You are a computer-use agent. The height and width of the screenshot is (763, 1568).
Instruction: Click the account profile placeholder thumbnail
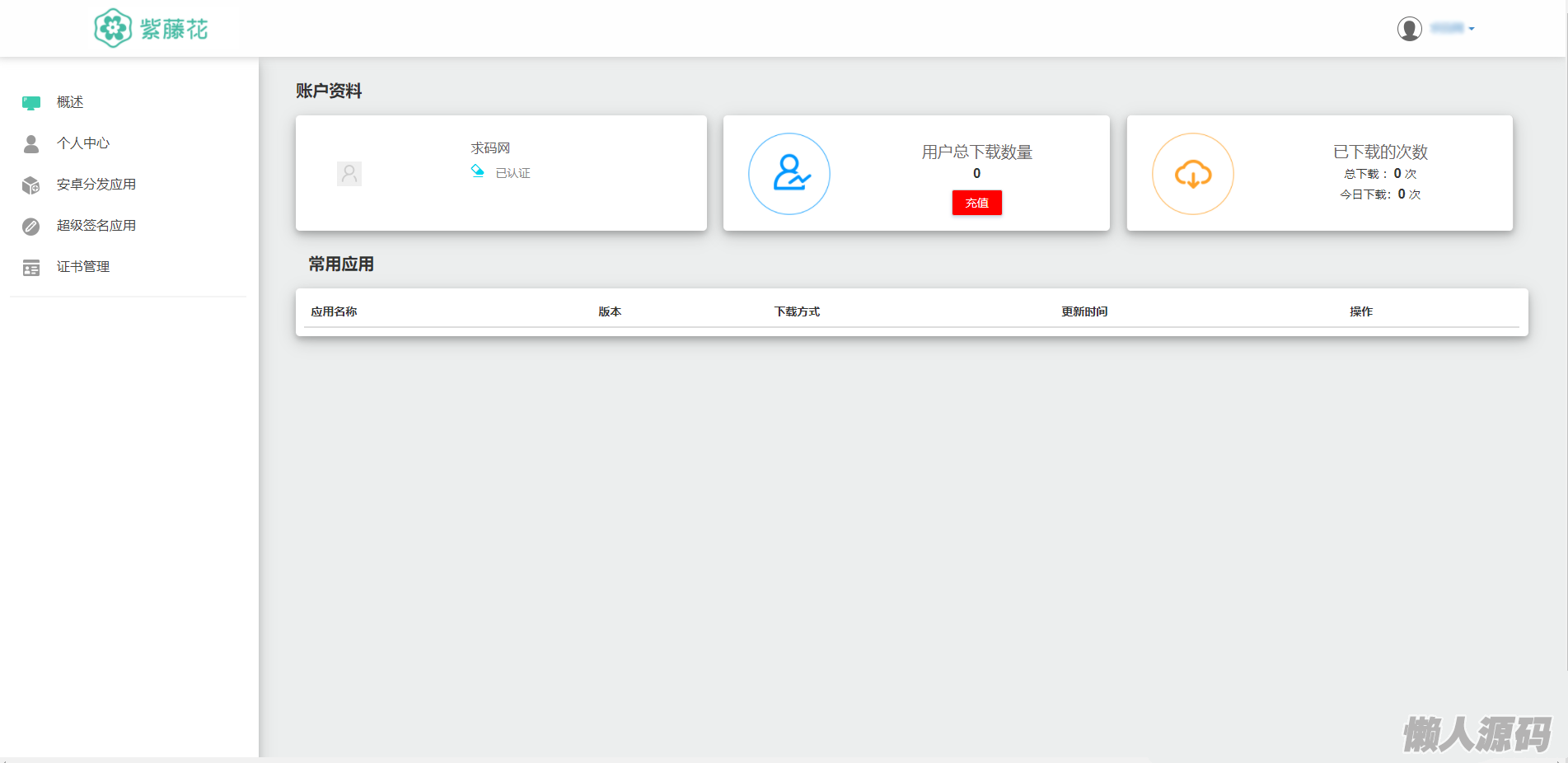[349, 174]
